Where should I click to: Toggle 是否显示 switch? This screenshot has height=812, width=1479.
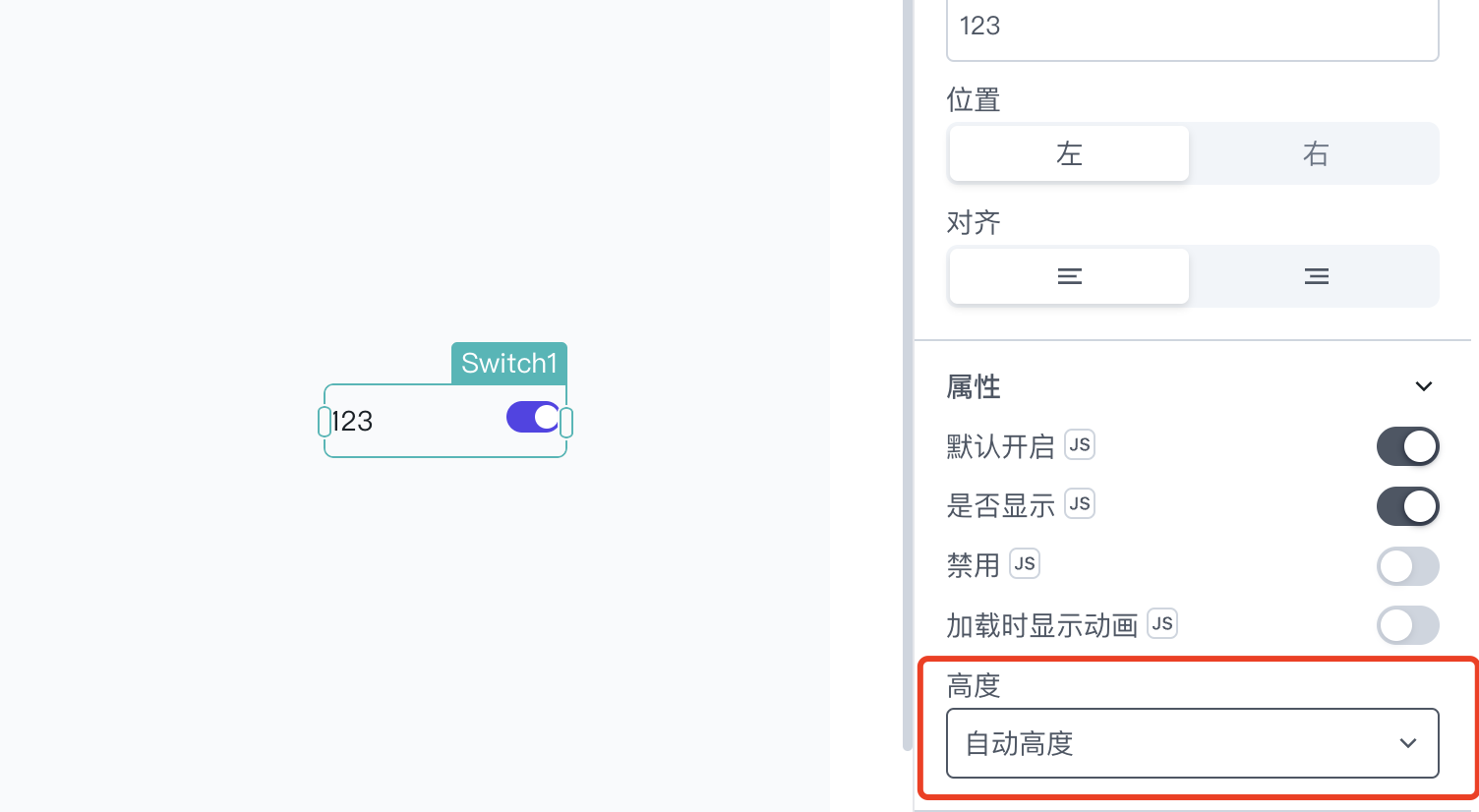tap(1407, 506)
